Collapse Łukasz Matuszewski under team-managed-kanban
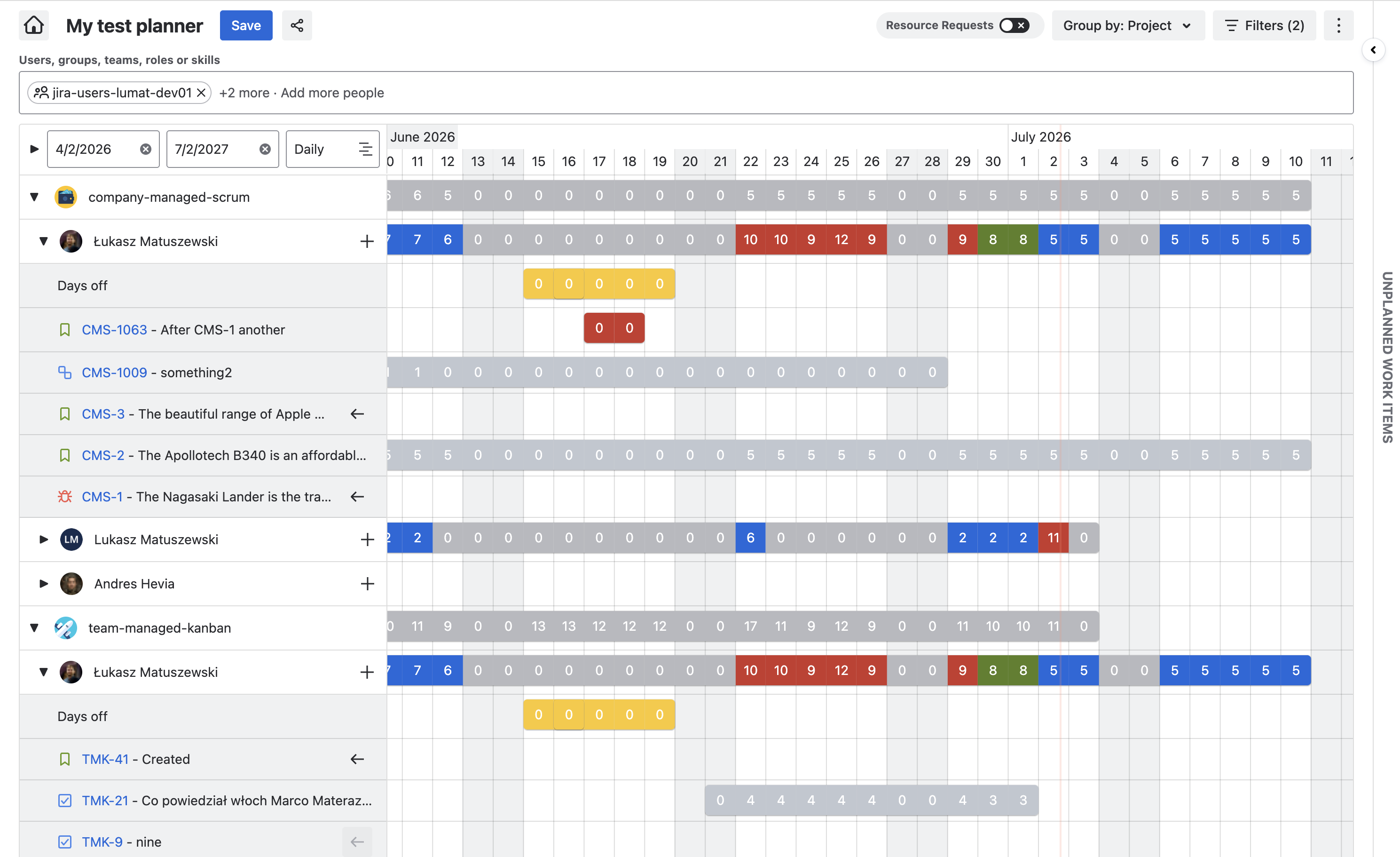Image resolution: width=1400 pixels, height=857 pixels. click(x=44, y=672)
